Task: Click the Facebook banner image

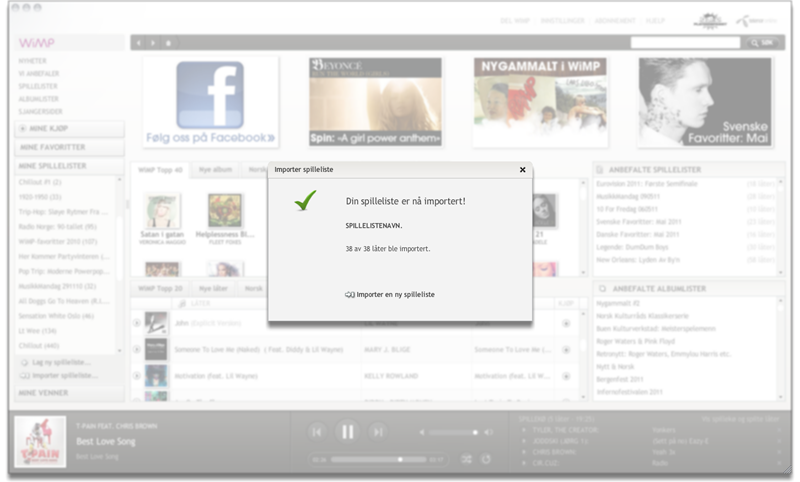Action: 210,102
